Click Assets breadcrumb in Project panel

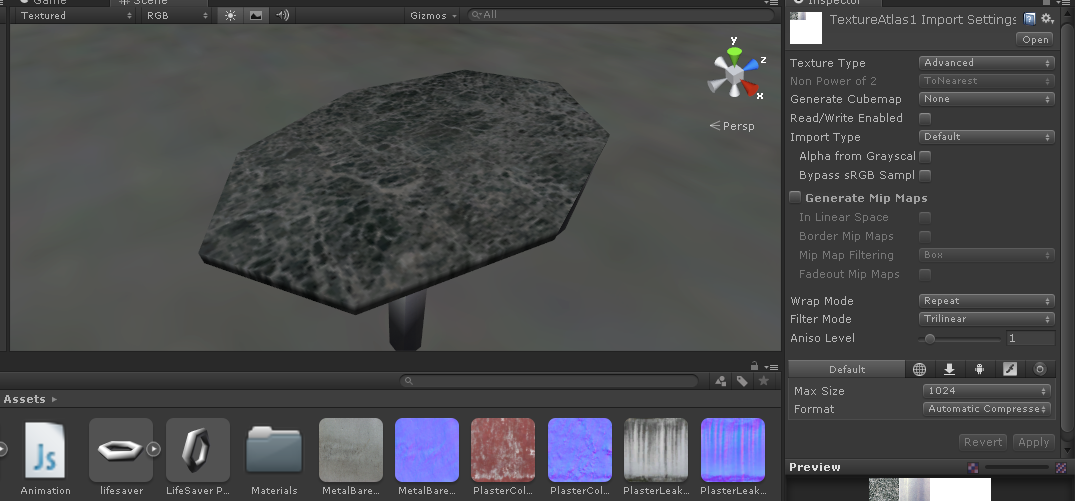(x=25, y=400)
